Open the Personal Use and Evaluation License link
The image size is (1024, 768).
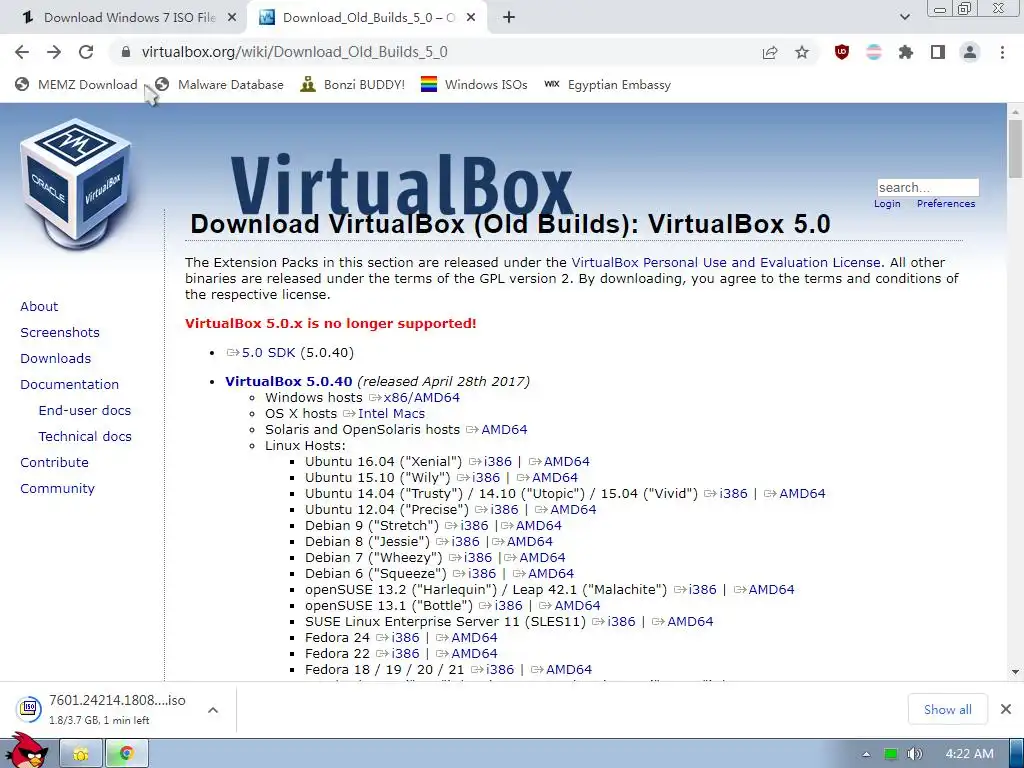726,263
